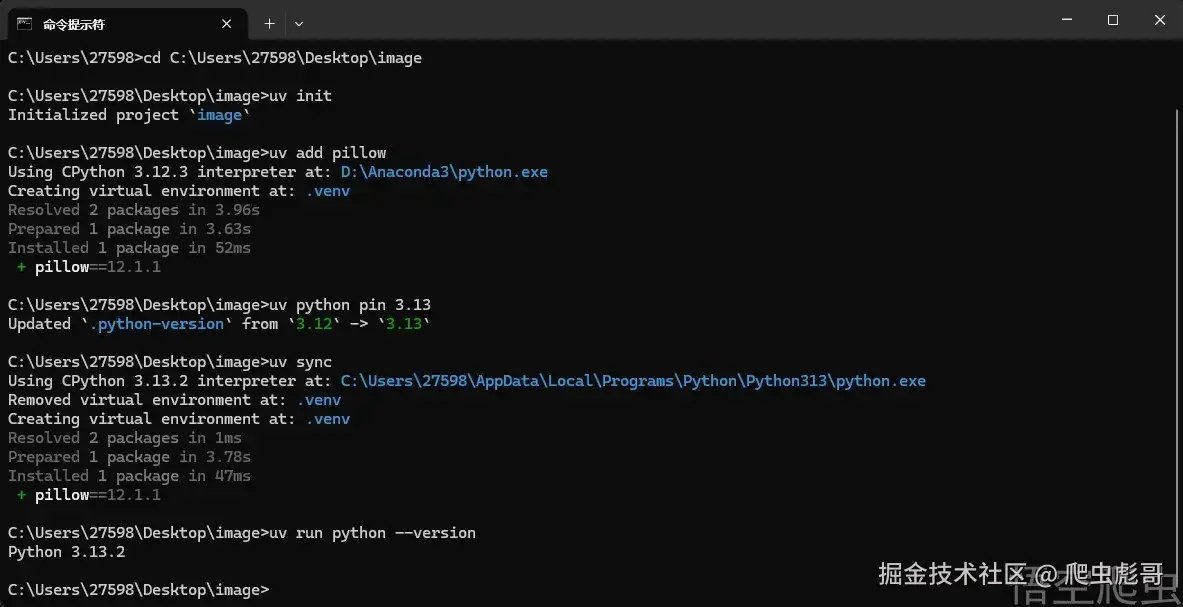Click 'Resolved 2 packages in 1ms' line
1183x607 pixels.
tap(124, 437)
